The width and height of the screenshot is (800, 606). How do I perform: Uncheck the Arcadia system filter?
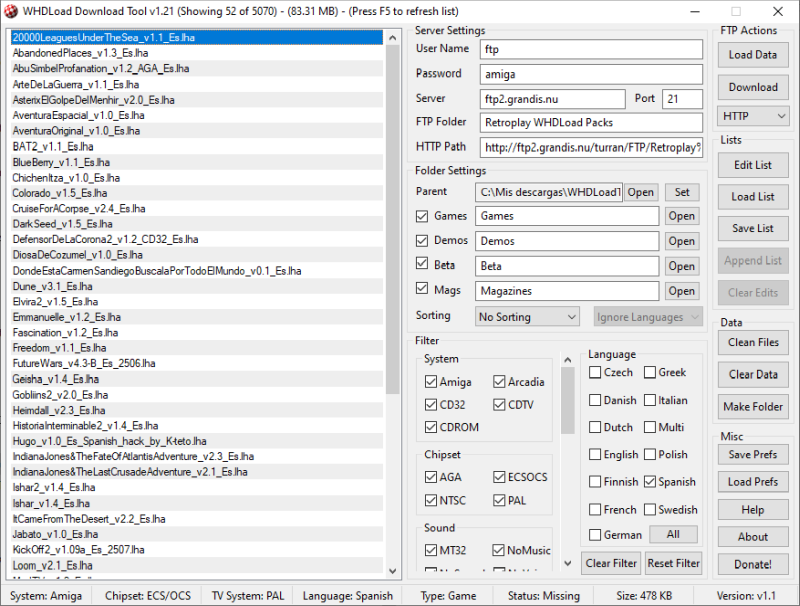499,382
